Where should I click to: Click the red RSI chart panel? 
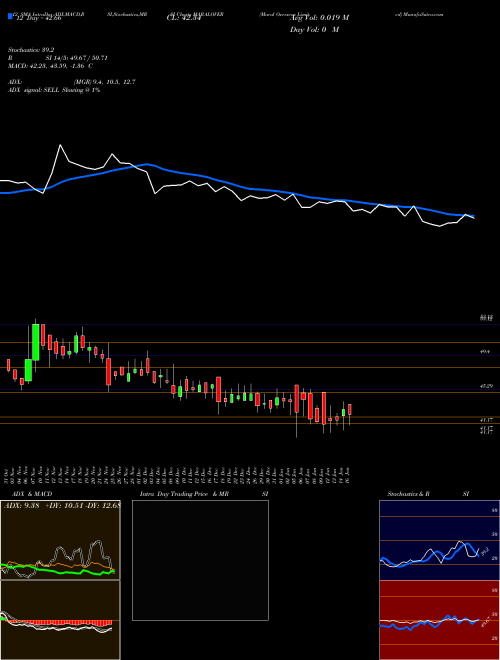[x=439, y=620]
